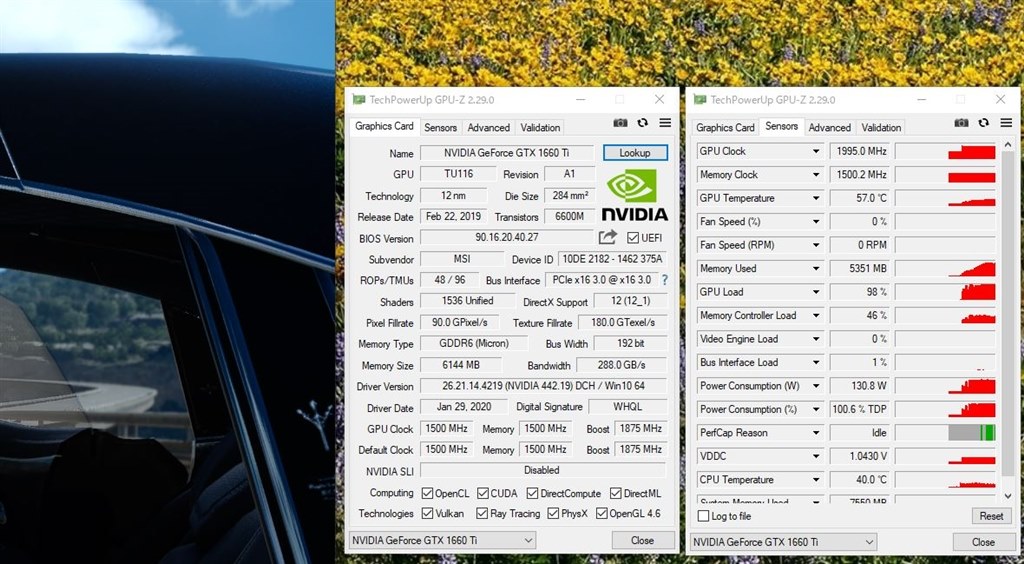
Task: Switch to Sensors tab in left GPU-Z window
Action: [x=440, y=127]
